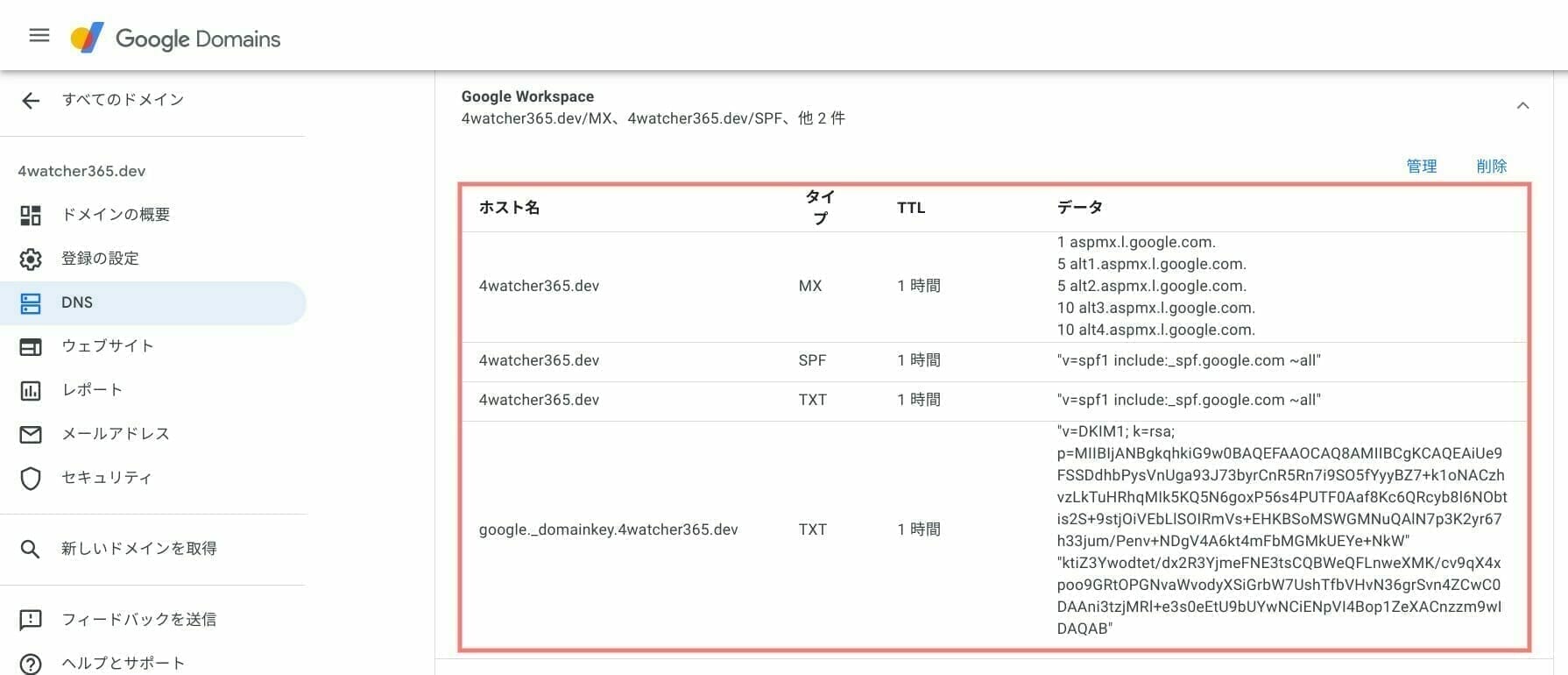
Task: Click the 5 alt2.aspmx.l.google.com. entry
Action: point(1151,286)
